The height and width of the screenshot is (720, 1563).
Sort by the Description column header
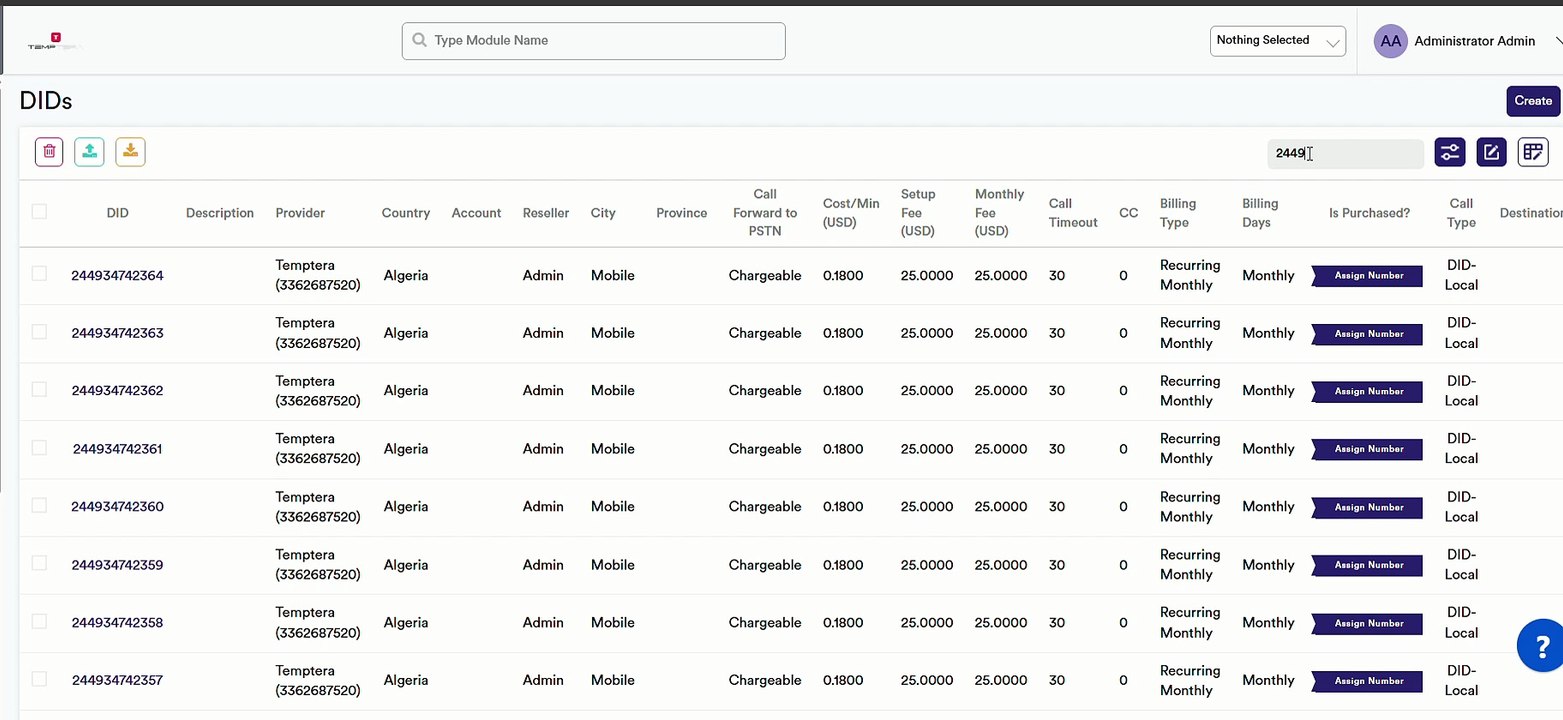click(x=220, y=213)
